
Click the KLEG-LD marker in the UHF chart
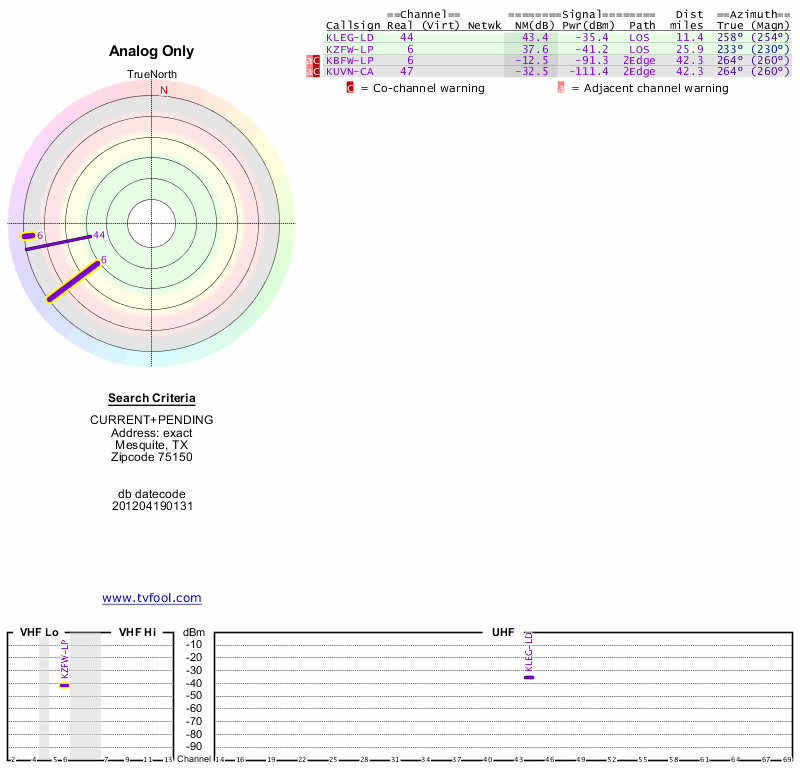coord(529,678)
